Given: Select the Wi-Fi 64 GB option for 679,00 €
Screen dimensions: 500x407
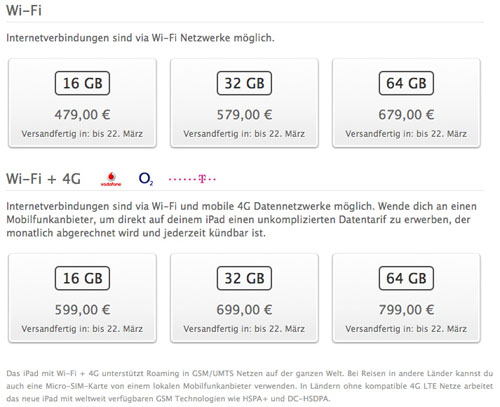Looking at the screenshot, I should click(x=406, y=103).
